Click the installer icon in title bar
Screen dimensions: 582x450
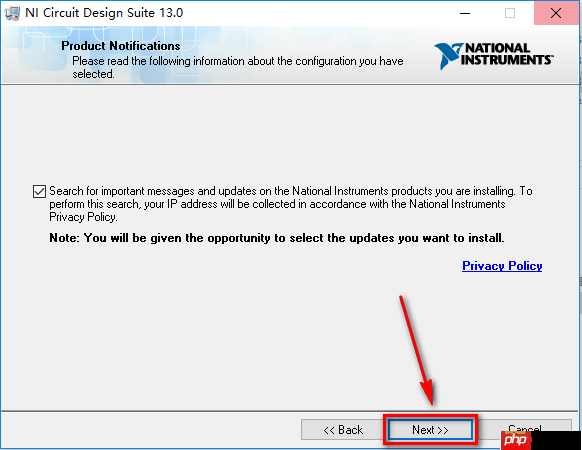(x=12, y=13)
